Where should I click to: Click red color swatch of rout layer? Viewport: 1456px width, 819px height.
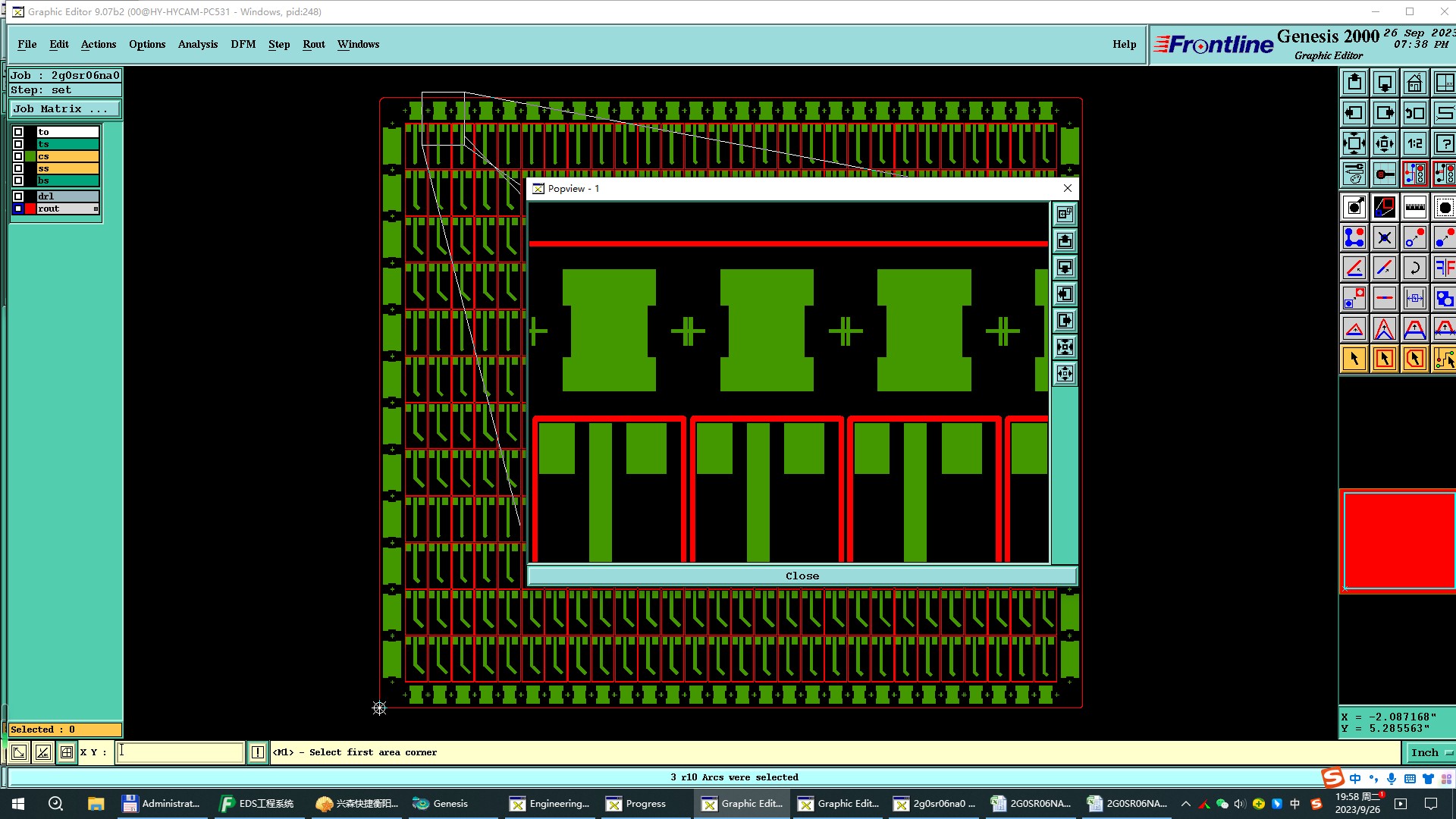pos(30,209)
